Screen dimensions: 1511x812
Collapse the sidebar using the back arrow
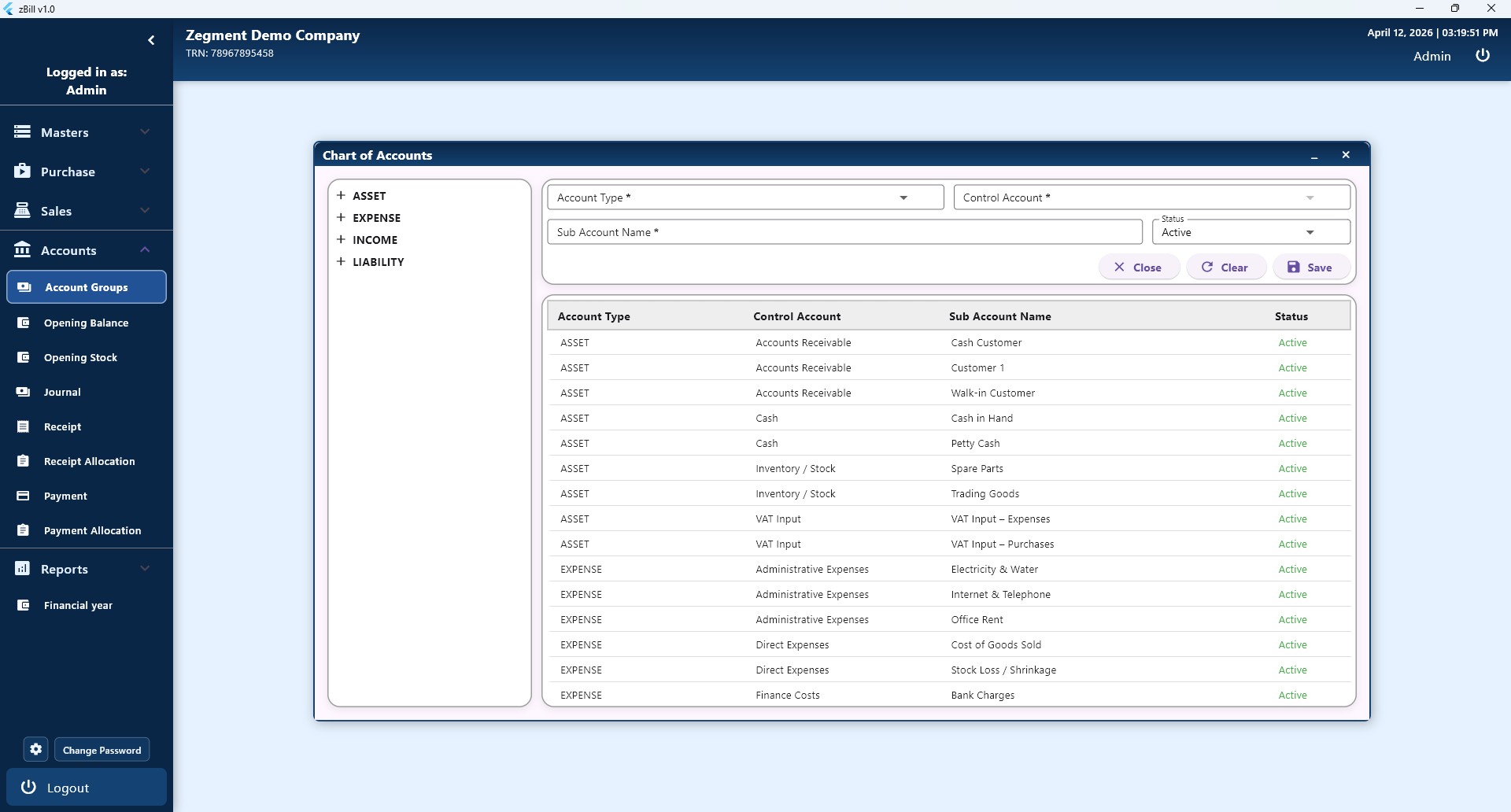[x=151, y=40]
